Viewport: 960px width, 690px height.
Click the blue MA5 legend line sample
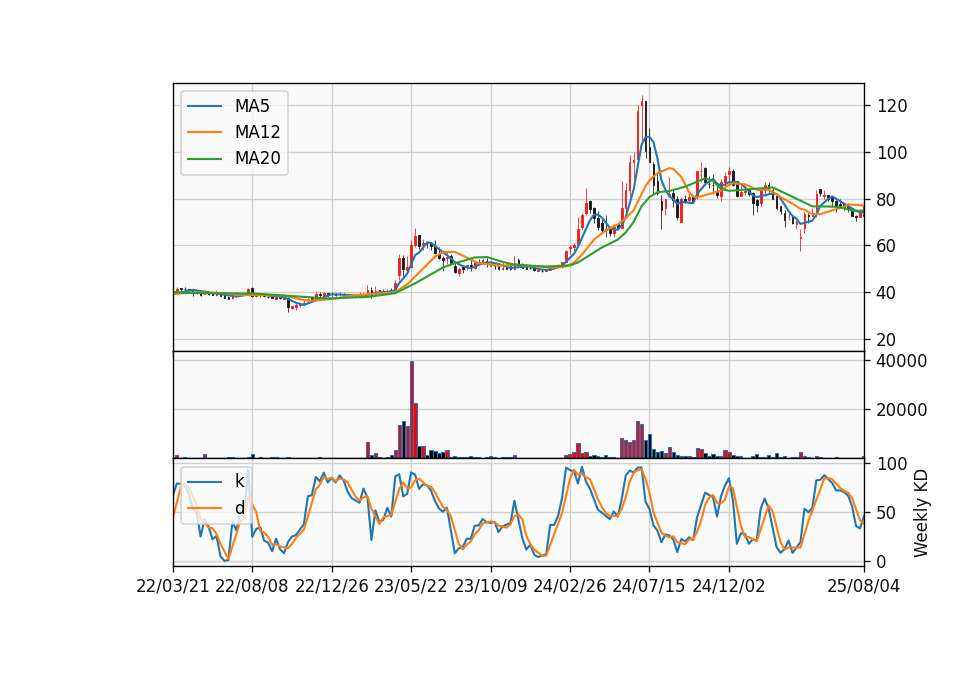tap(204, 107)
